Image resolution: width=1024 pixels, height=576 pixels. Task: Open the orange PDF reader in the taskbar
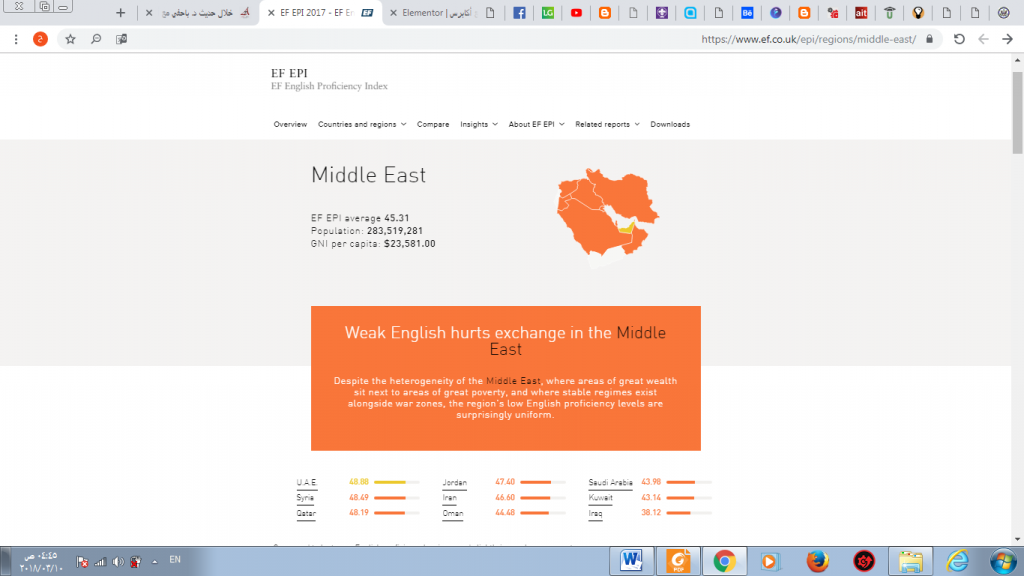[x=678, y=560]
